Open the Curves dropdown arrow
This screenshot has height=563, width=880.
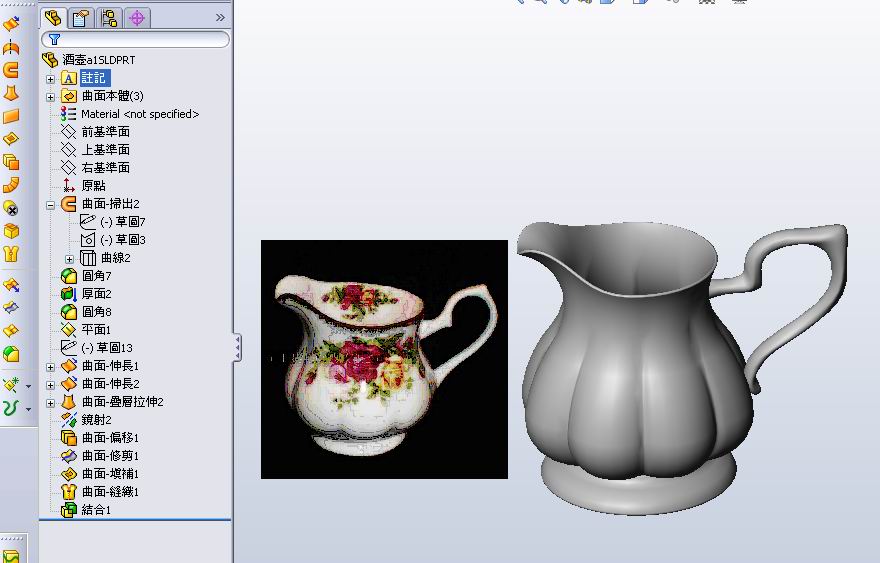tap(28, 409)
